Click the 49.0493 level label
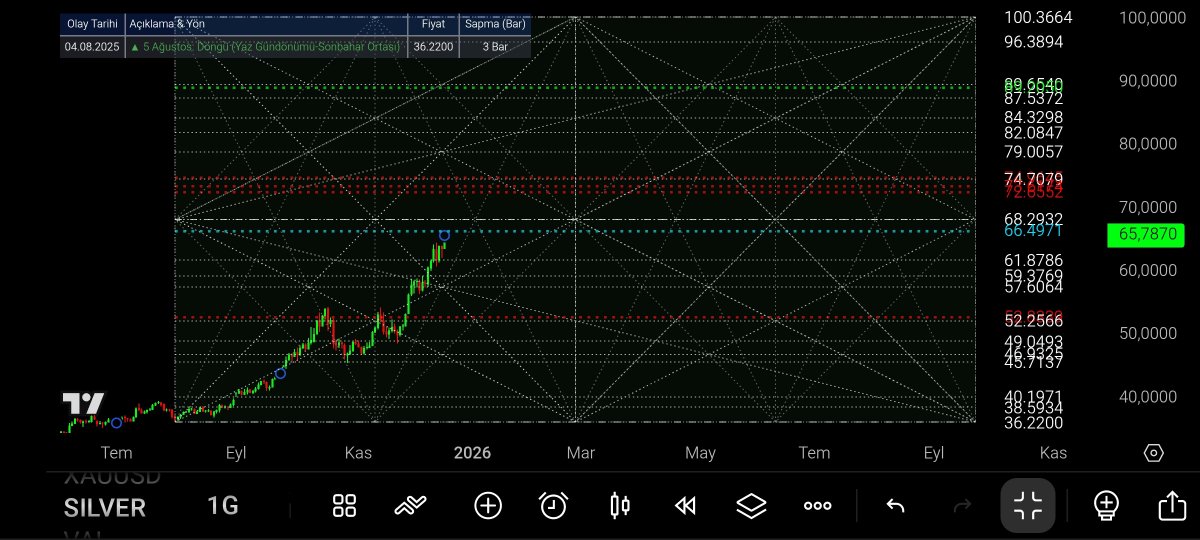The image size is (1200, 540). 1034,342
